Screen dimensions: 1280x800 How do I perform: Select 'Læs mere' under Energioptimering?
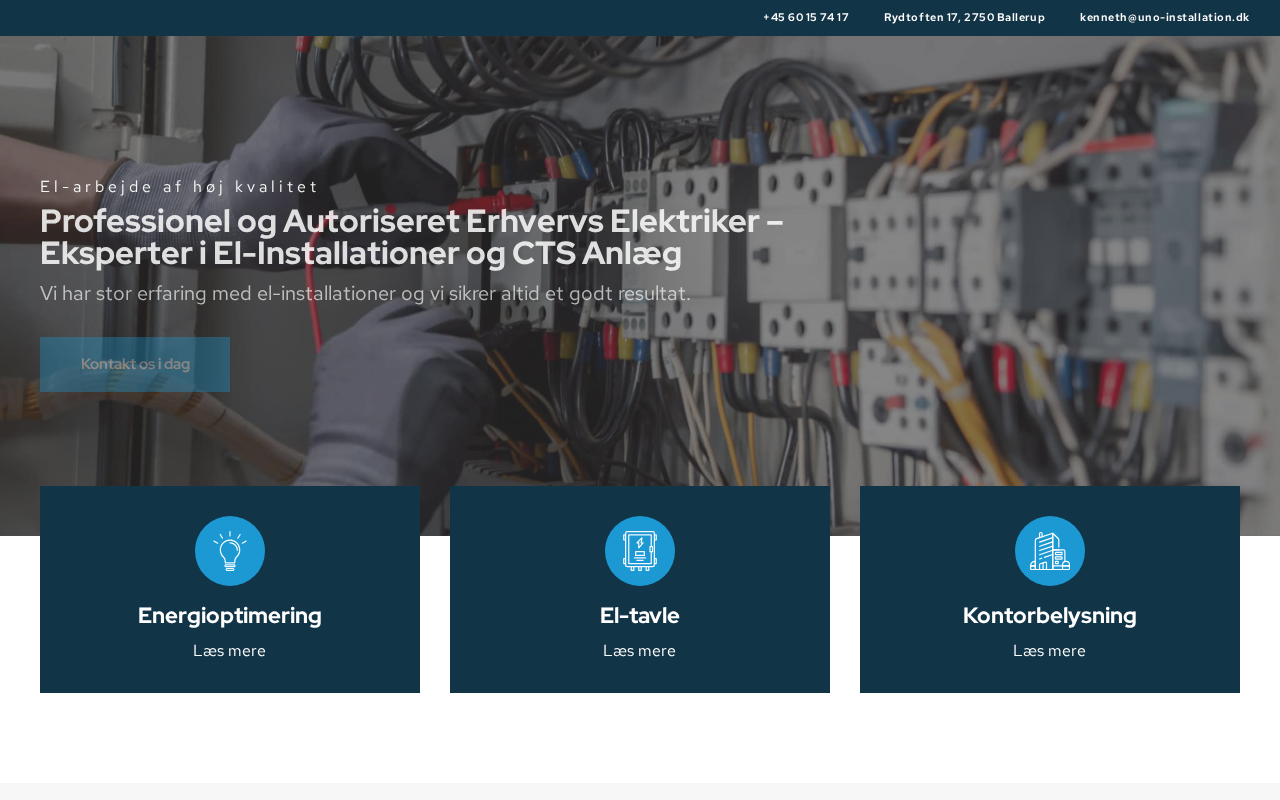pyautogui.click(x=230, y=651)
